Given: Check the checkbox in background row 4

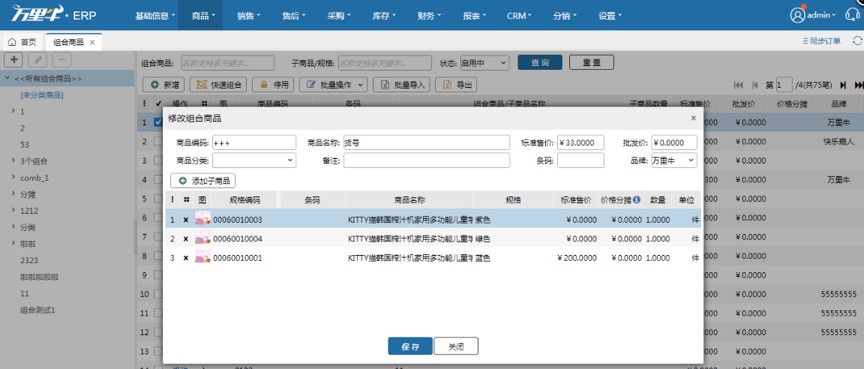Looking at the screenshot, I should click(x=158, y=180).
